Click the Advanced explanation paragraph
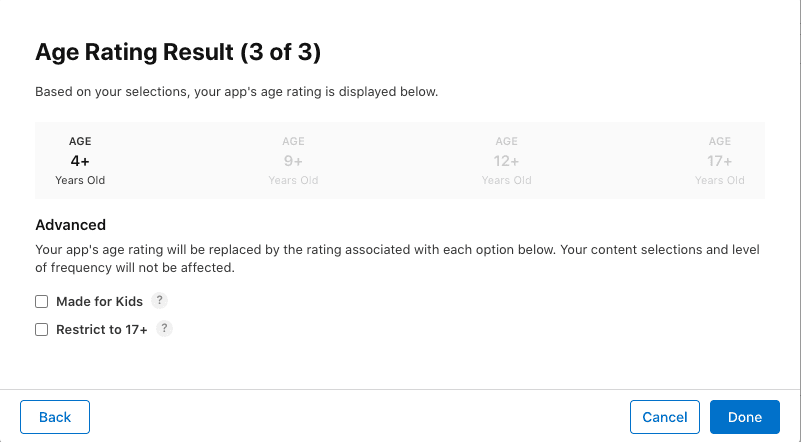 click(397, 257)
